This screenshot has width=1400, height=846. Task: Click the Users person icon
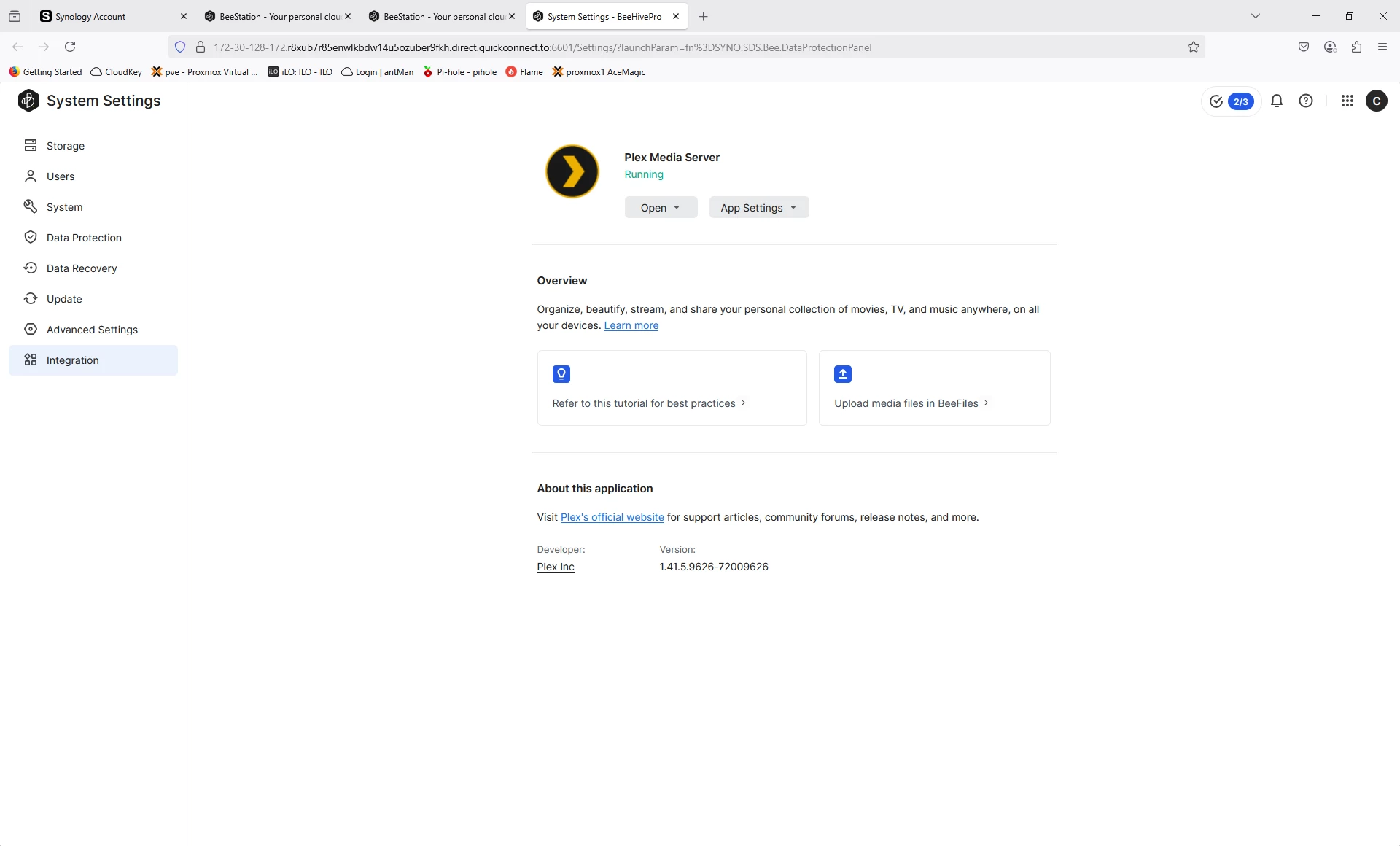pos(31,176)
